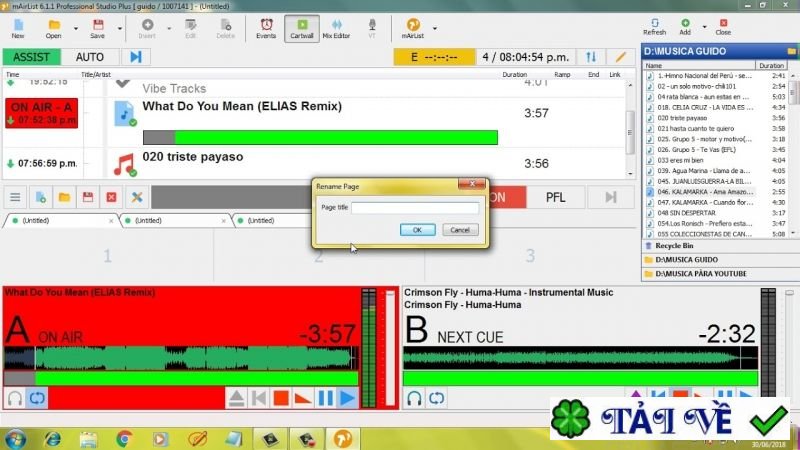Save playlist using top toolbar Save icon
This screenshot has height=450, width=800.
pos(97,29)
